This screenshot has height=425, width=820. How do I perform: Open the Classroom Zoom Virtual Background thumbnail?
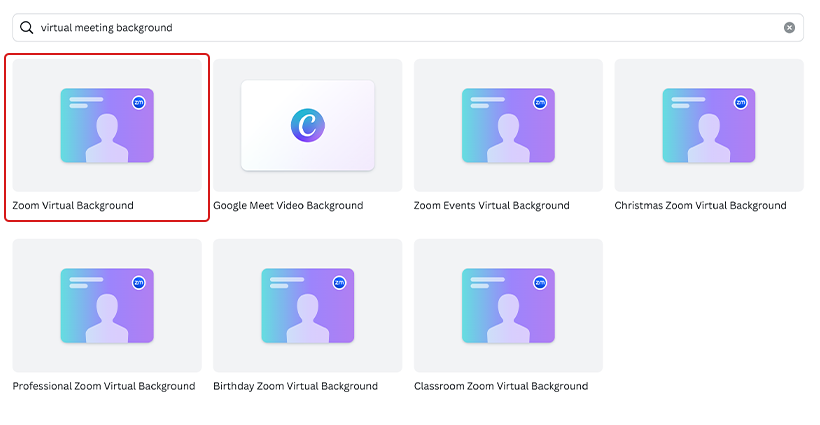[x=508, y=306]
